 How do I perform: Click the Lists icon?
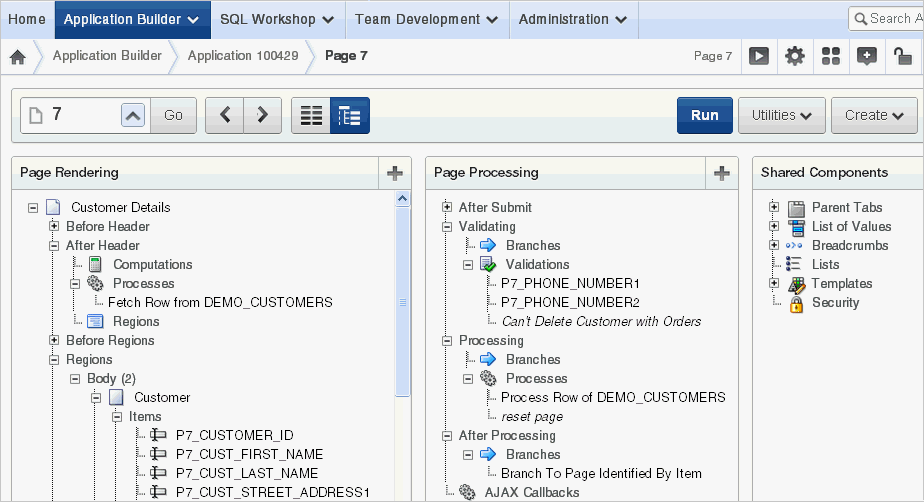[x=794, y=264]
